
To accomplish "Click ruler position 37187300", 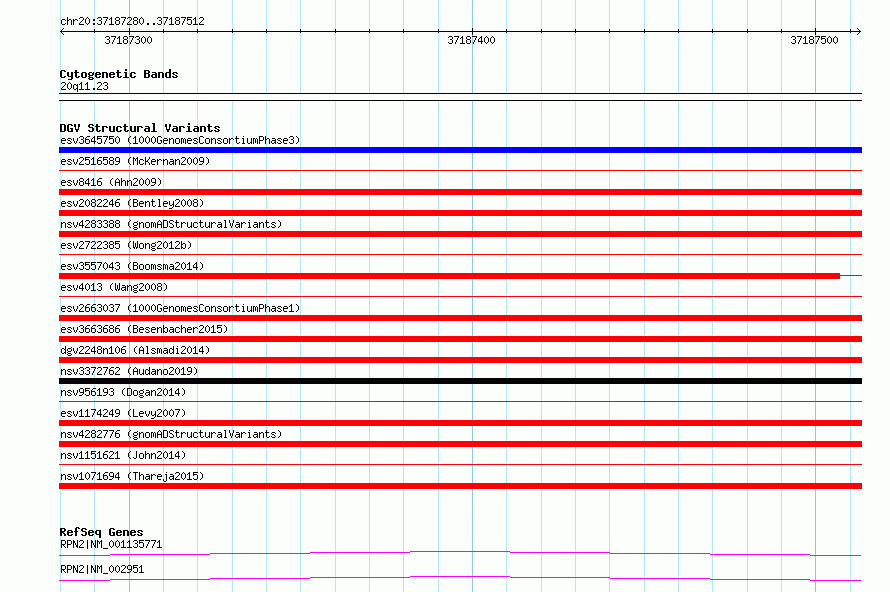I will (x=128, y=40).
